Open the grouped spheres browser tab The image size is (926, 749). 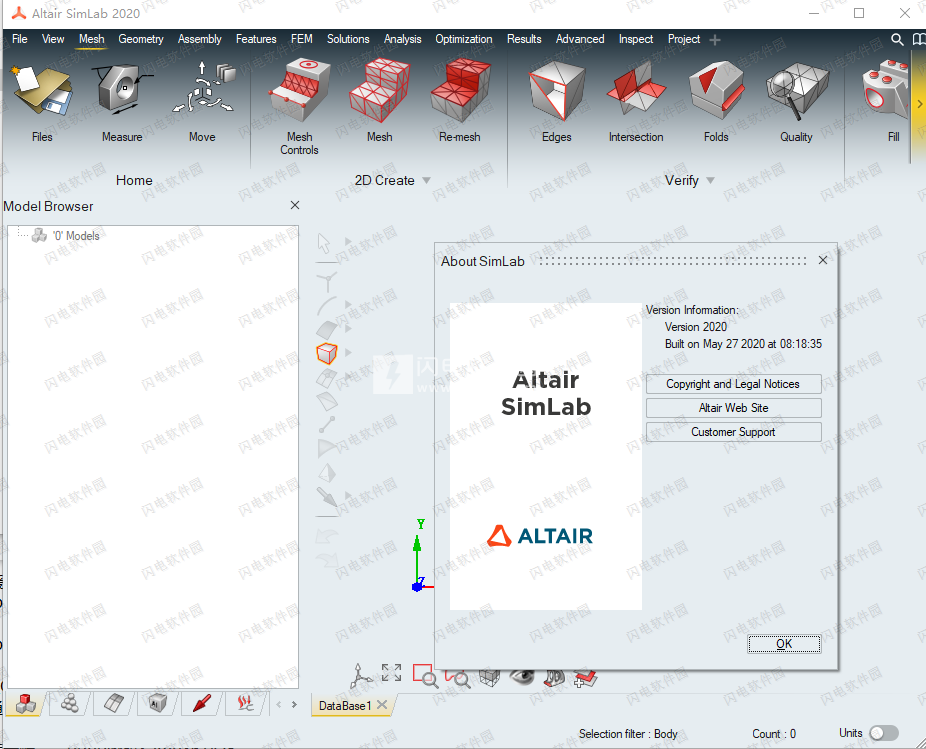click(70, 703)
